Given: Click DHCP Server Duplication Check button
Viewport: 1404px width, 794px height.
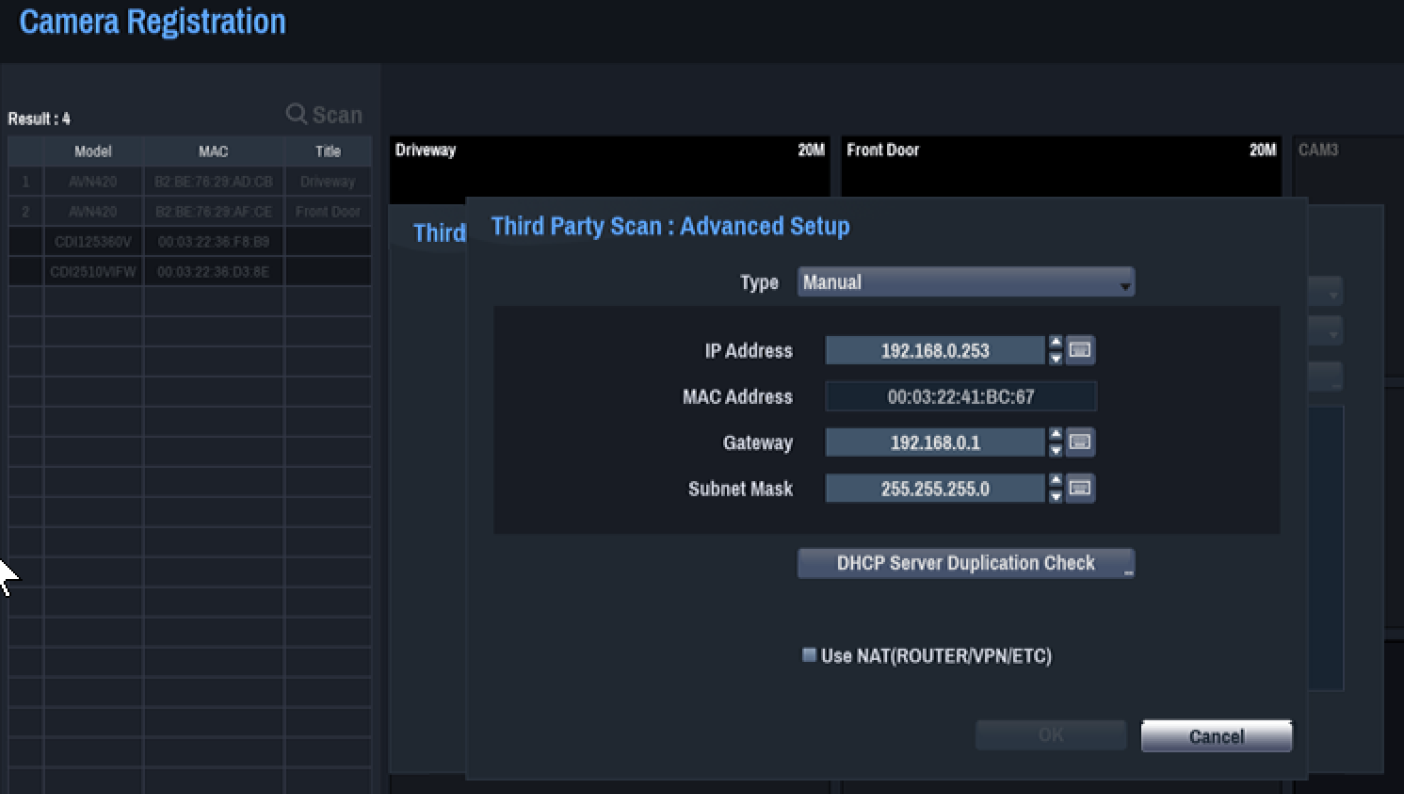Looking at the screenshot, I should [x=966, y=563].
